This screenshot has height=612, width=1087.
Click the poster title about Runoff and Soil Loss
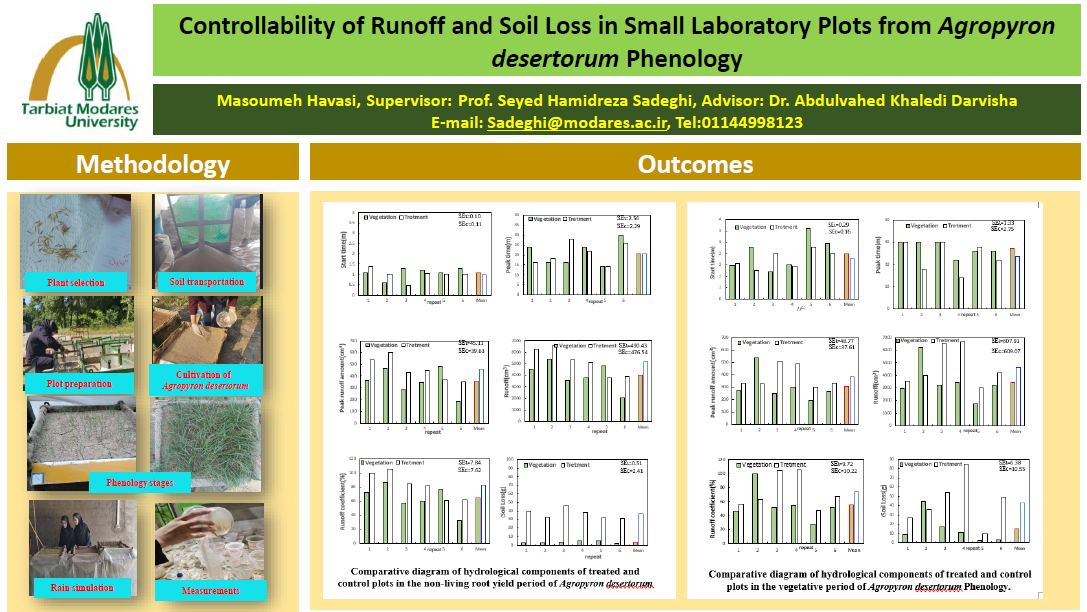click(x=617, y=41)
